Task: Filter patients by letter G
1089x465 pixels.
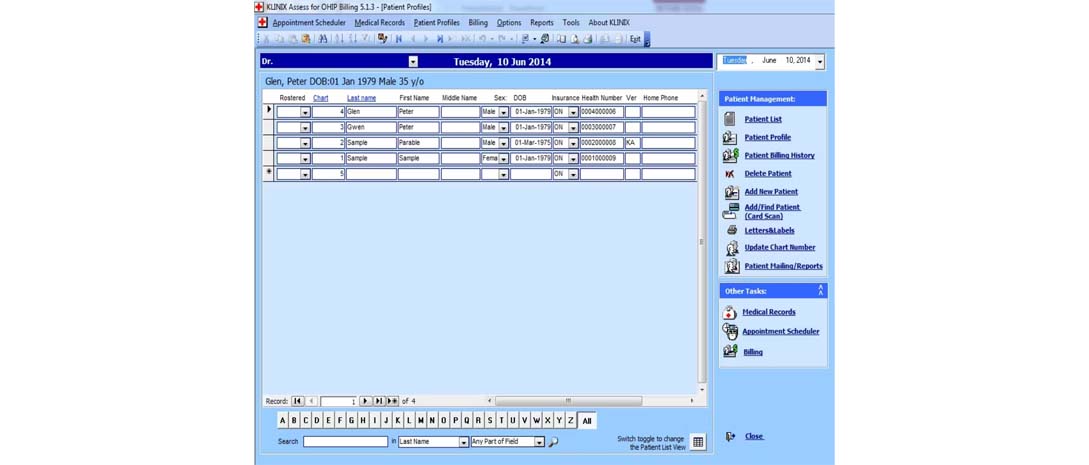Action: pyautogui.click(x=351, y=421)
